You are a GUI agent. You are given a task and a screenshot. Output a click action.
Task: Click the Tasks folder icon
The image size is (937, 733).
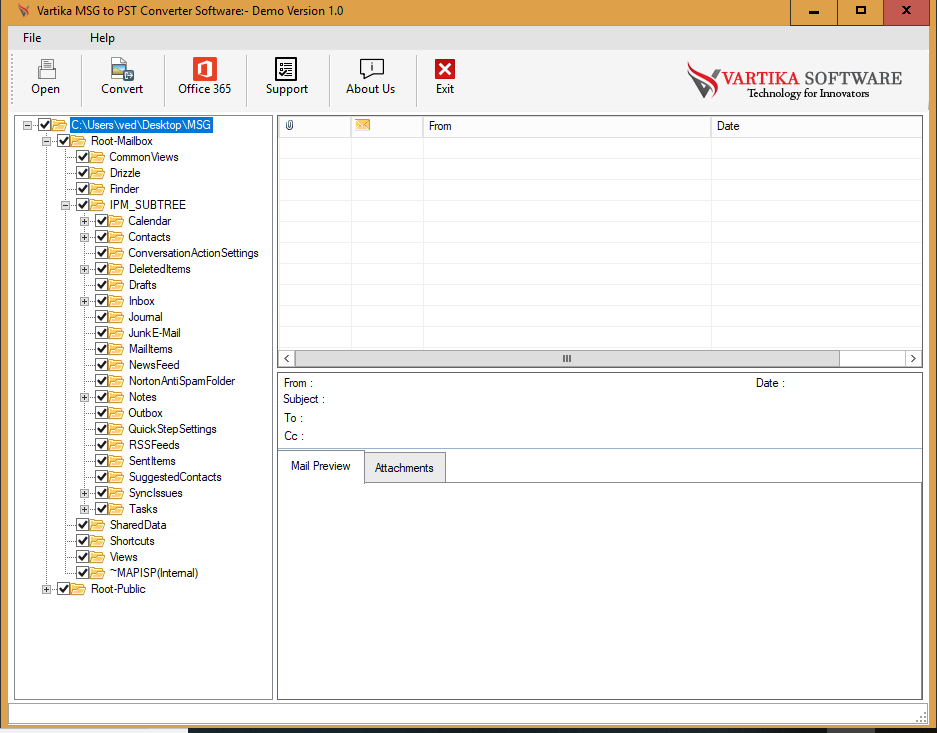[x=117, y=509]
